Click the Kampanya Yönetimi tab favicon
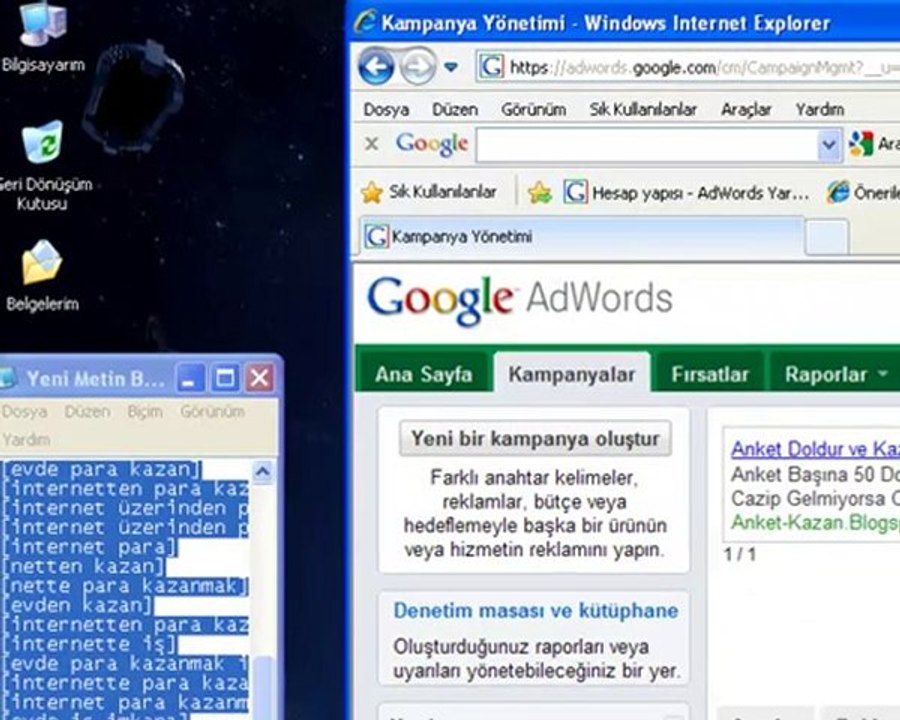The height and width of the screenshot is (720, 900). pos(377,236)
